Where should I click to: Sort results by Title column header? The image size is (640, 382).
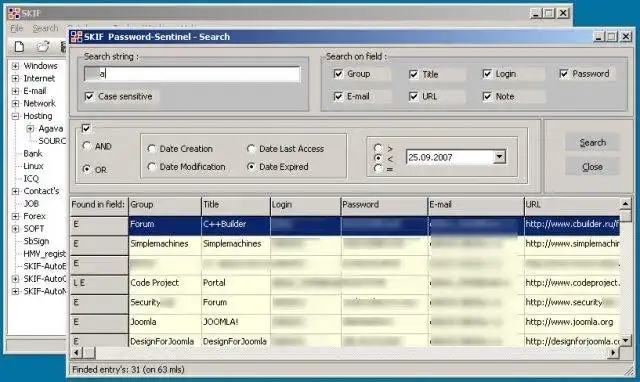(x=236, y=205)
